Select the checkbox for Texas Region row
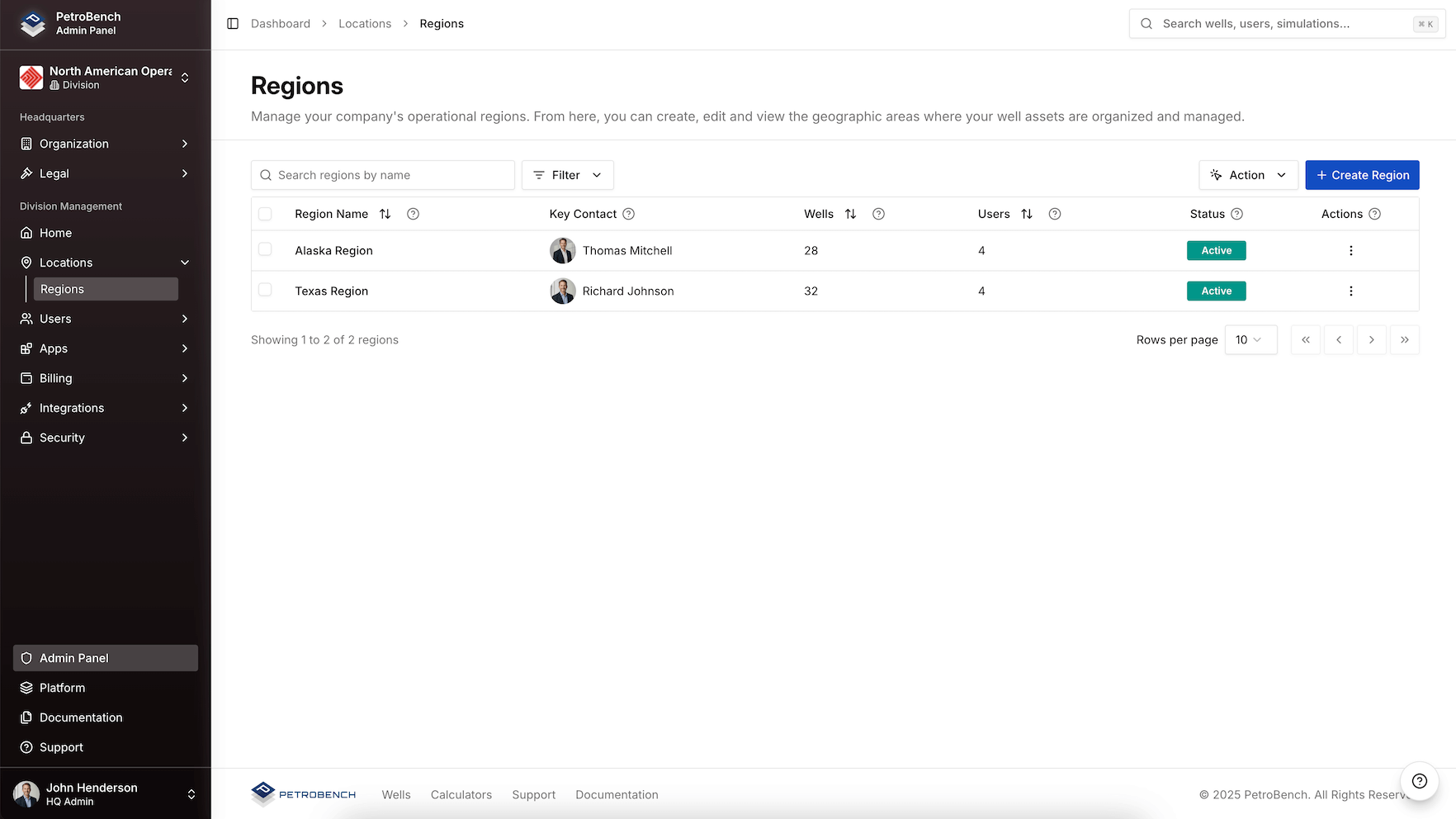 [x=265, y=291]
